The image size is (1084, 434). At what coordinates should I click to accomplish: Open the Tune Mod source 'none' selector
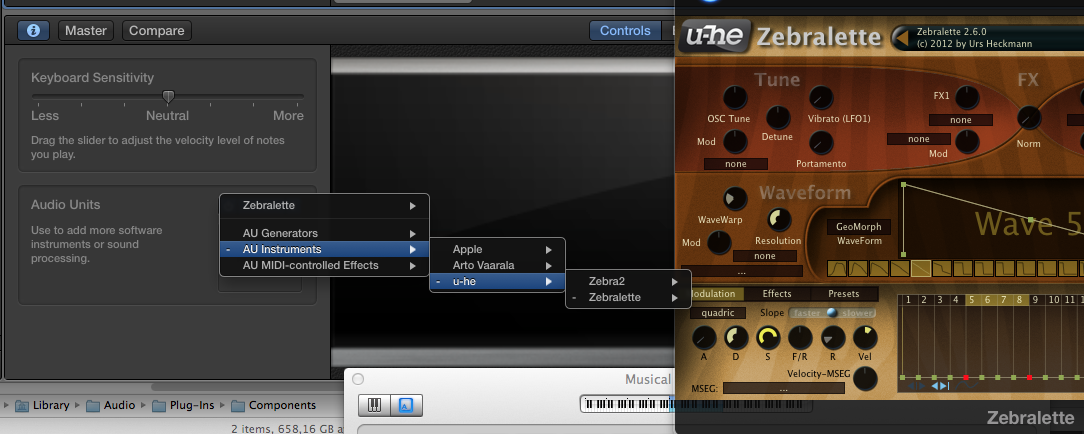[x=736, y=164]
